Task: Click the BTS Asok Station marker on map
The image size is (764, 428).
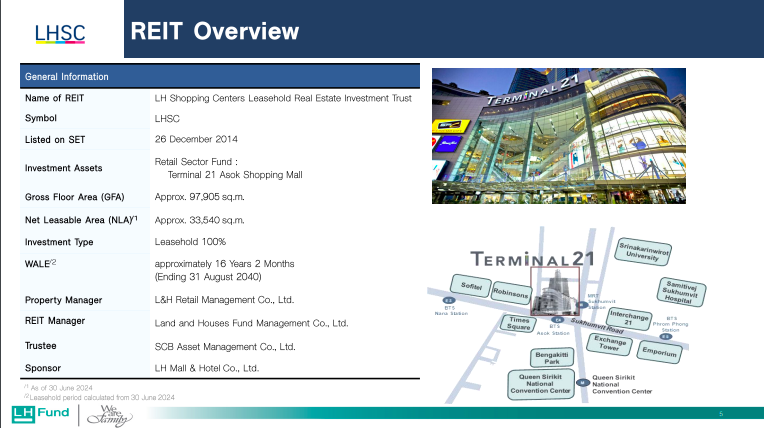Action: click(x=558, y=320)
